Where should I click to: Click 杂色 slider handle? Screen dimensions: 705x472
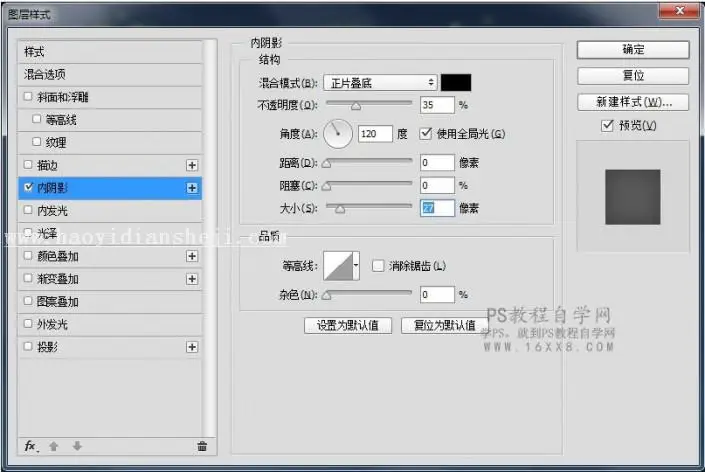pyautogui.click(x=327, y=295)
